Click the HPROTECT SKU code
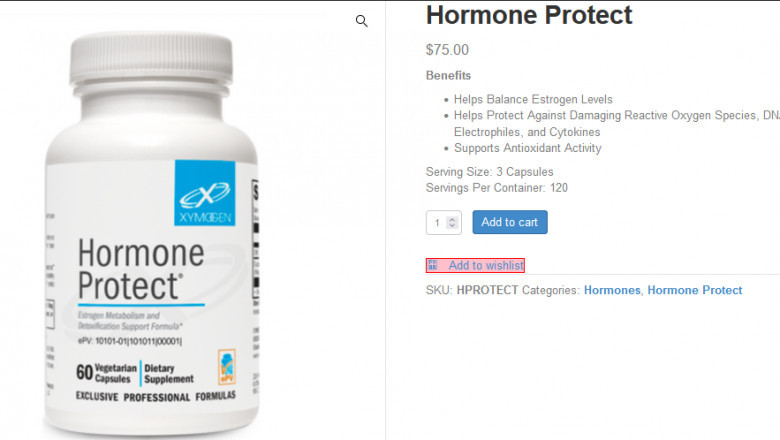Image resolution: width=780 pixels, height=440 pixels. click(x=487, y=290)
